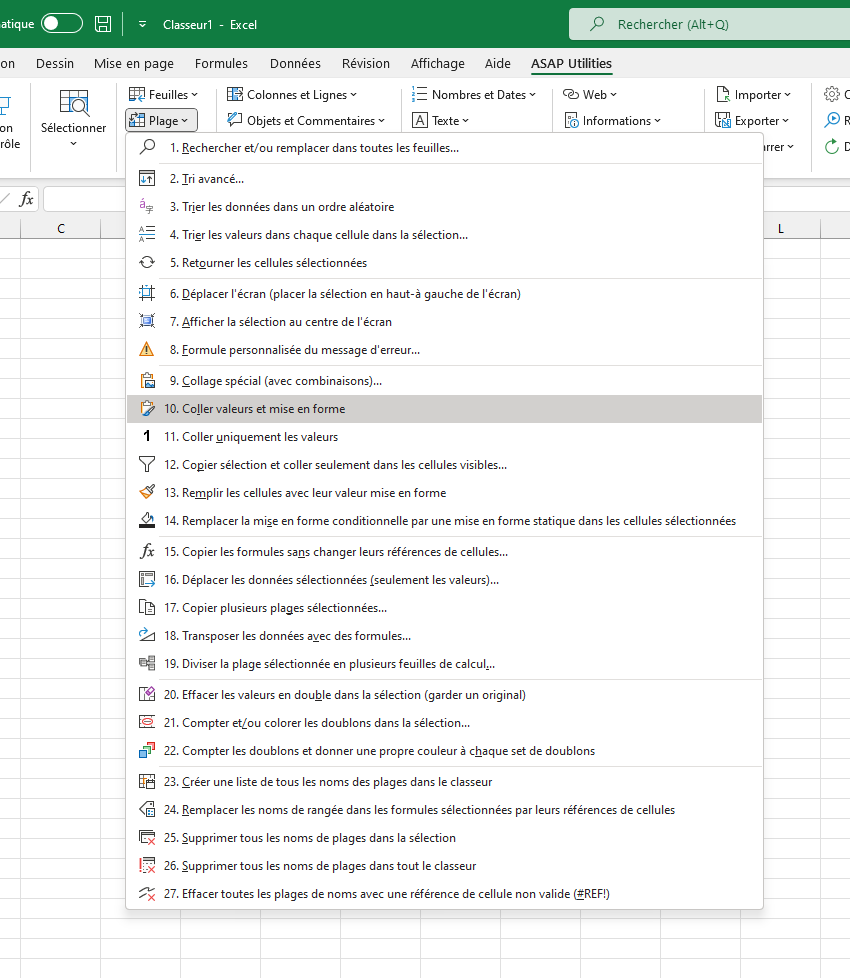850x978 pixels.
Task: Click the Transposer les données icon
Action: pyautogui.click(x=147, y=636)
